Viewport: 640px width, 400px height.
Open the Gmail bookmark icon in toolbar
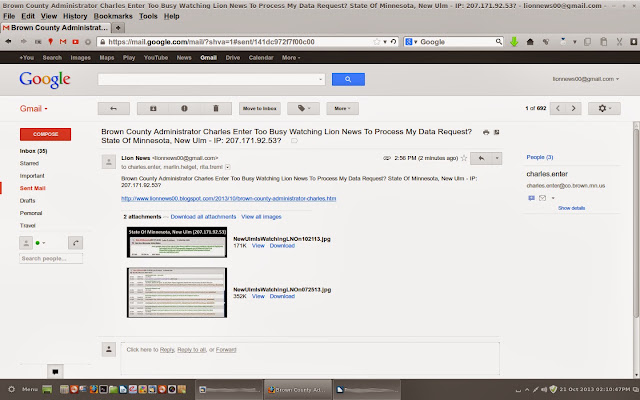click(x=63, y=42)
